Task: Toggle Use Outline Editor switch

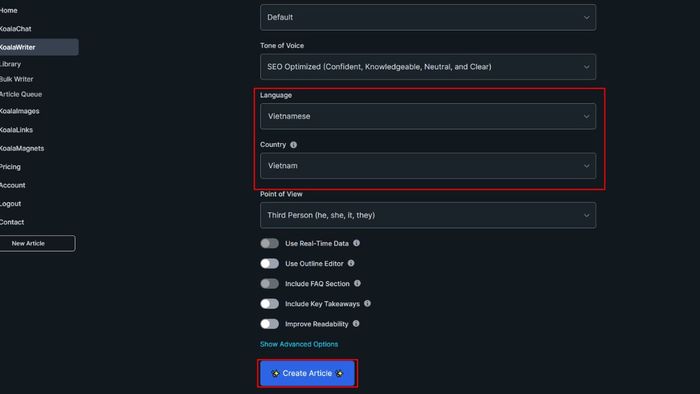Action: click(270, 263)
